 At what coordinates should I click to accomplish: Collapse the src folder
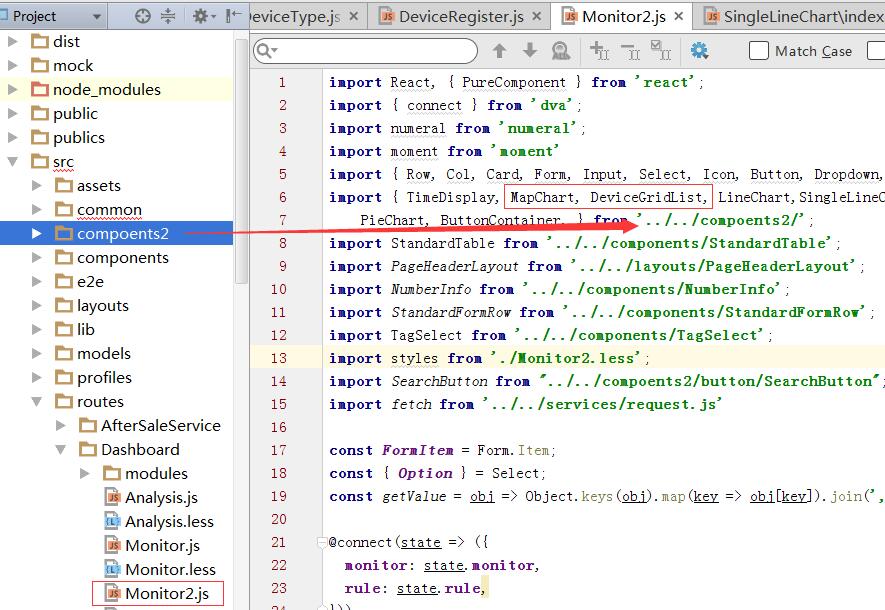coord(12,161)
